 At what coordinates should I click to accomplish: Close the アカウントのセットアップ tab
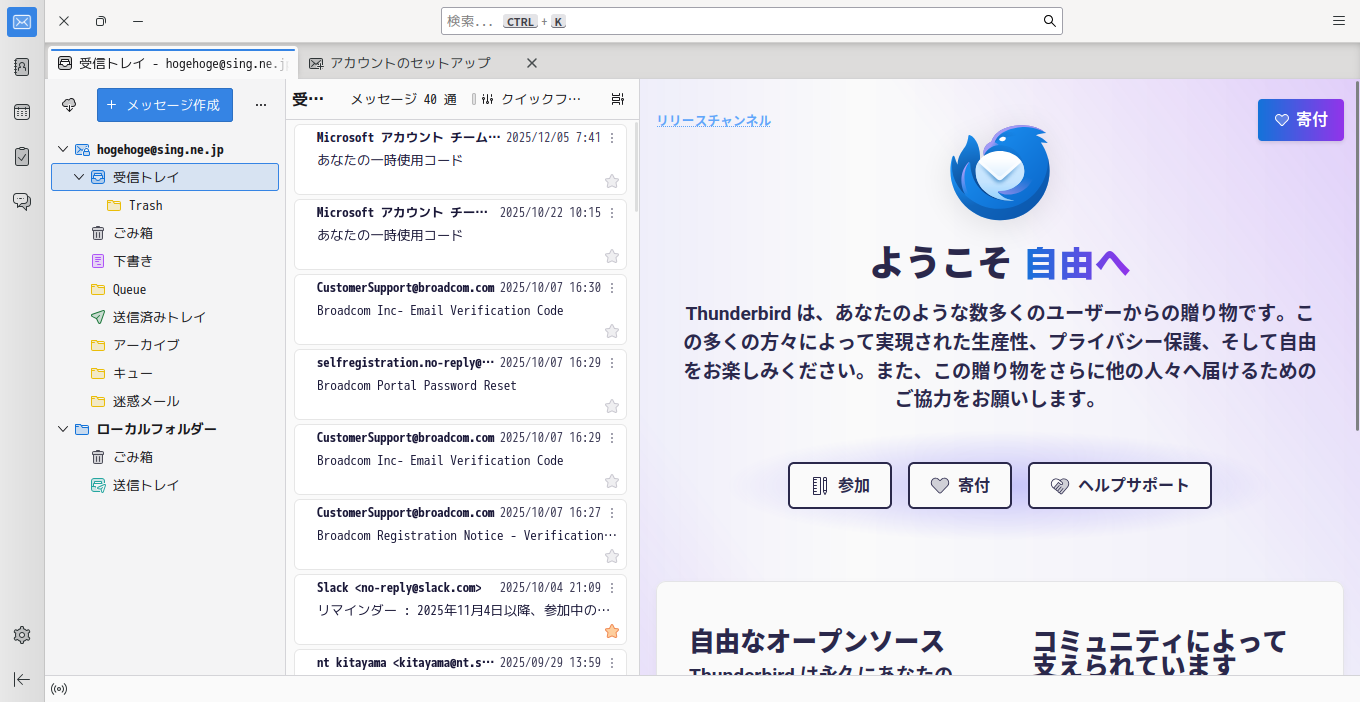coord(532,63)
